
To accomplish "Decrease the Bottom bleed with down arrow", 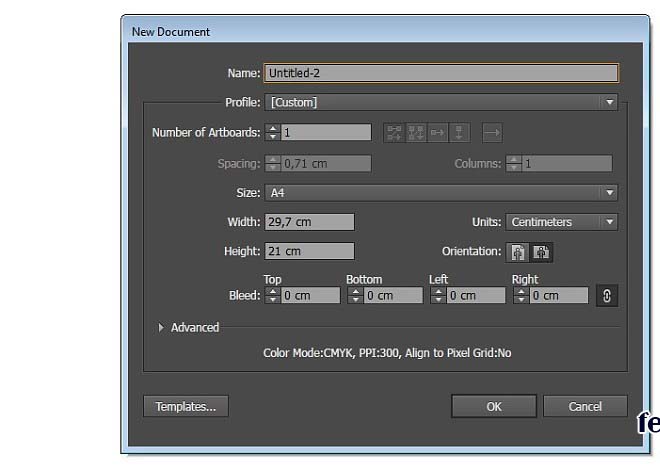I will coord(356,300).
